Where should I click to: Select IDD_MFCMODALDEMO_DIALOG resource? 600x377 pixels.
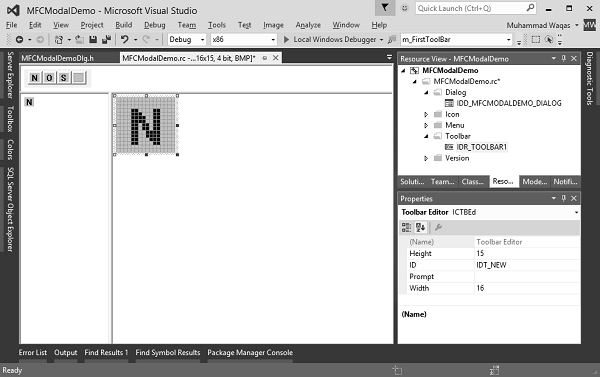(509, 103)
